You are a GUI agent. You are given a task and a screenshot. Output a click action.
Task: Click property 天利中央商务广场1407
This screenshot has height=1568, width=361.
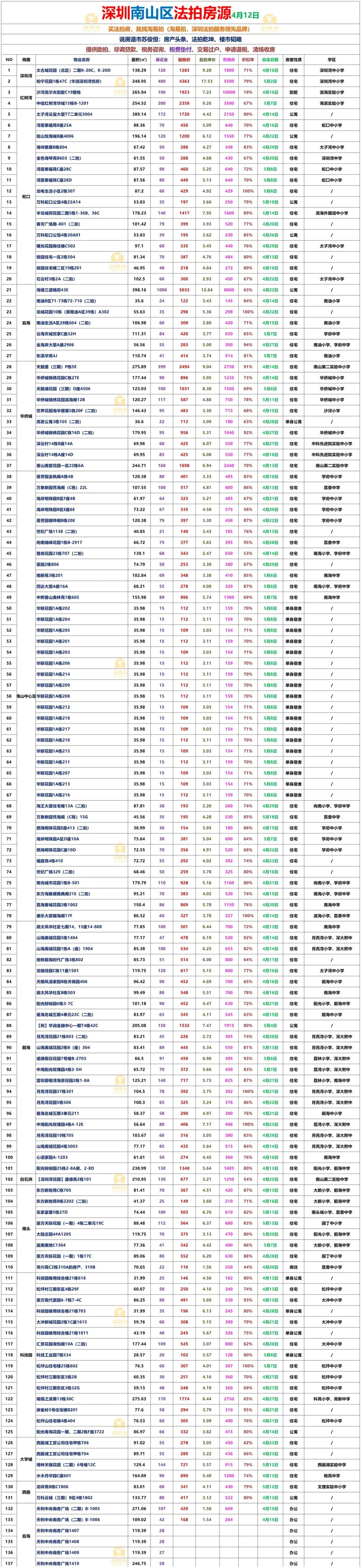coord(58,1530)
